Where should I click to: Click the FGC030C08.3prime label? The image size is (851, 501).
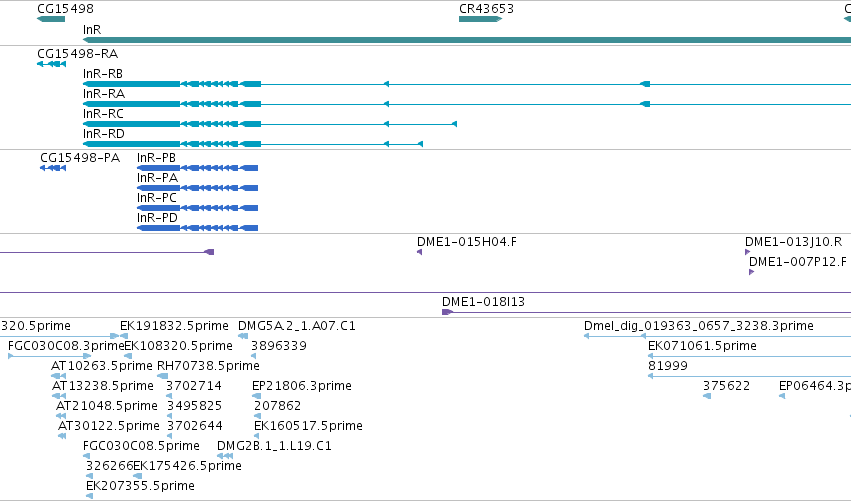(x=66, y=346)
